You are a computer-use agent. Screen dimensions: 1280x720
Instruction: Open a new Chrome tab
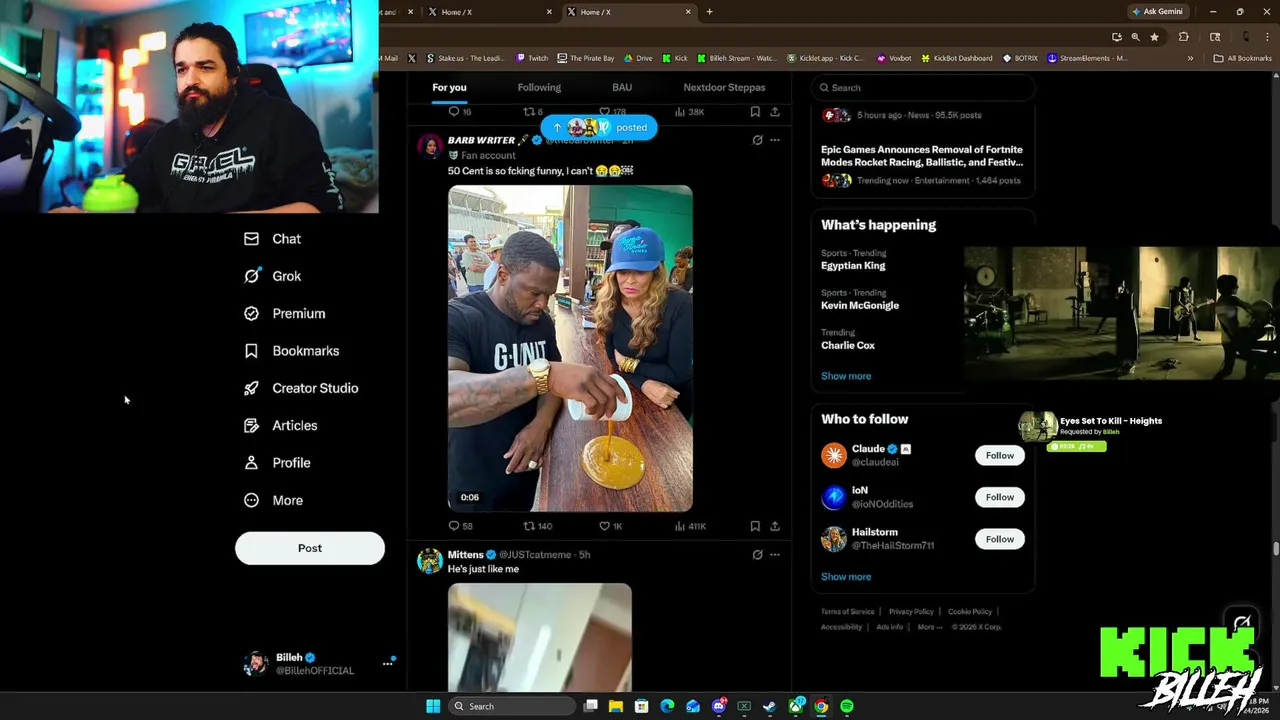point(709,12)
